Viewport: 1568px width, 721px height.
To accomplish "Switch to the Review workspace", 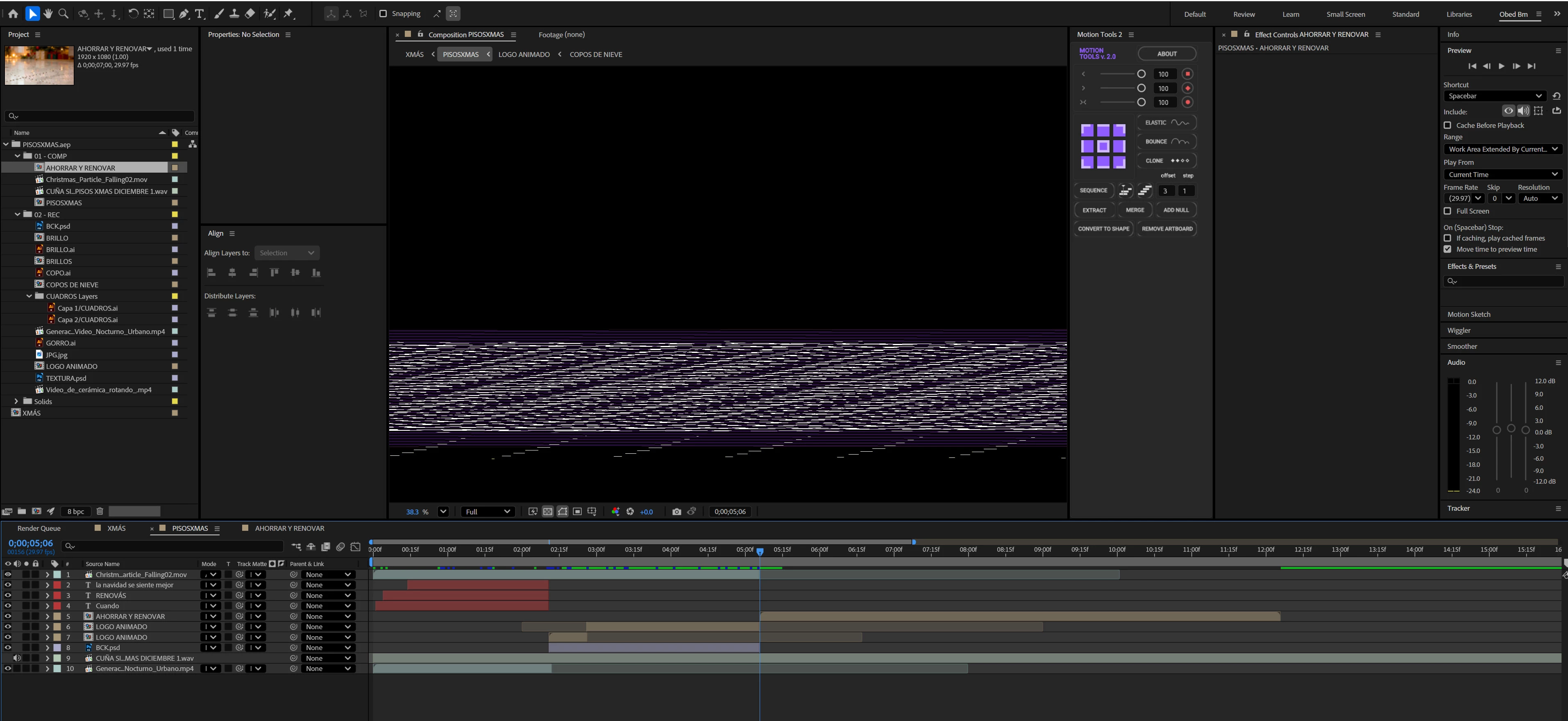I will (1244, 14).
